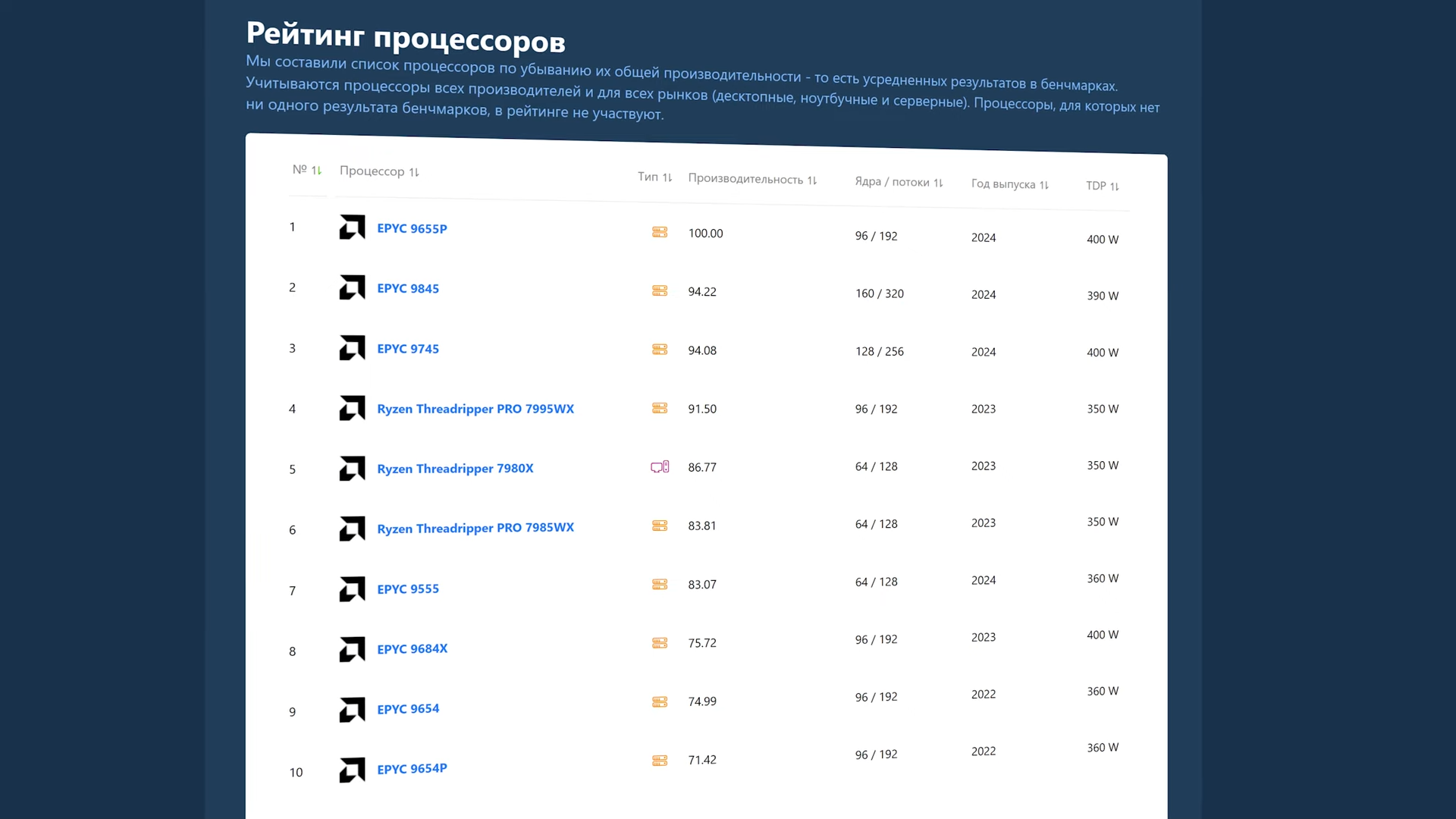The width and height of the screenshot is (1456, 819).
Task: Open EPYC 9745 processor link
Action: pyautogui.click(x=408, y=349)
